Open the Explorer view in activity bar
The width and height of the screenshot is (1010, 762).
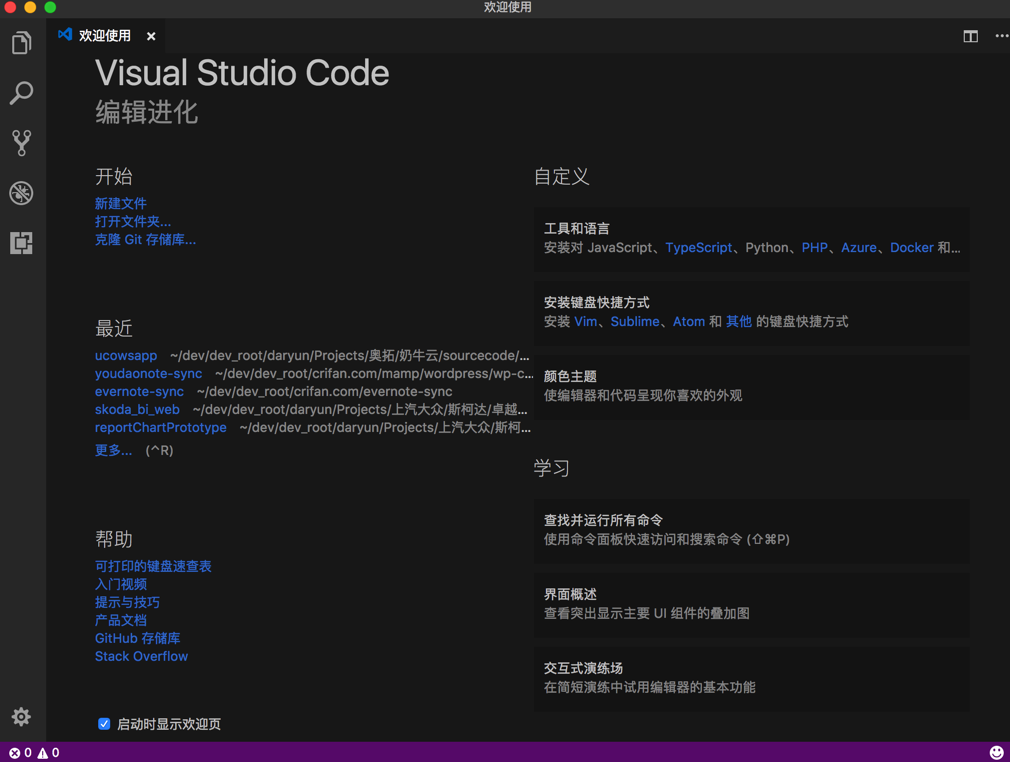21,43
